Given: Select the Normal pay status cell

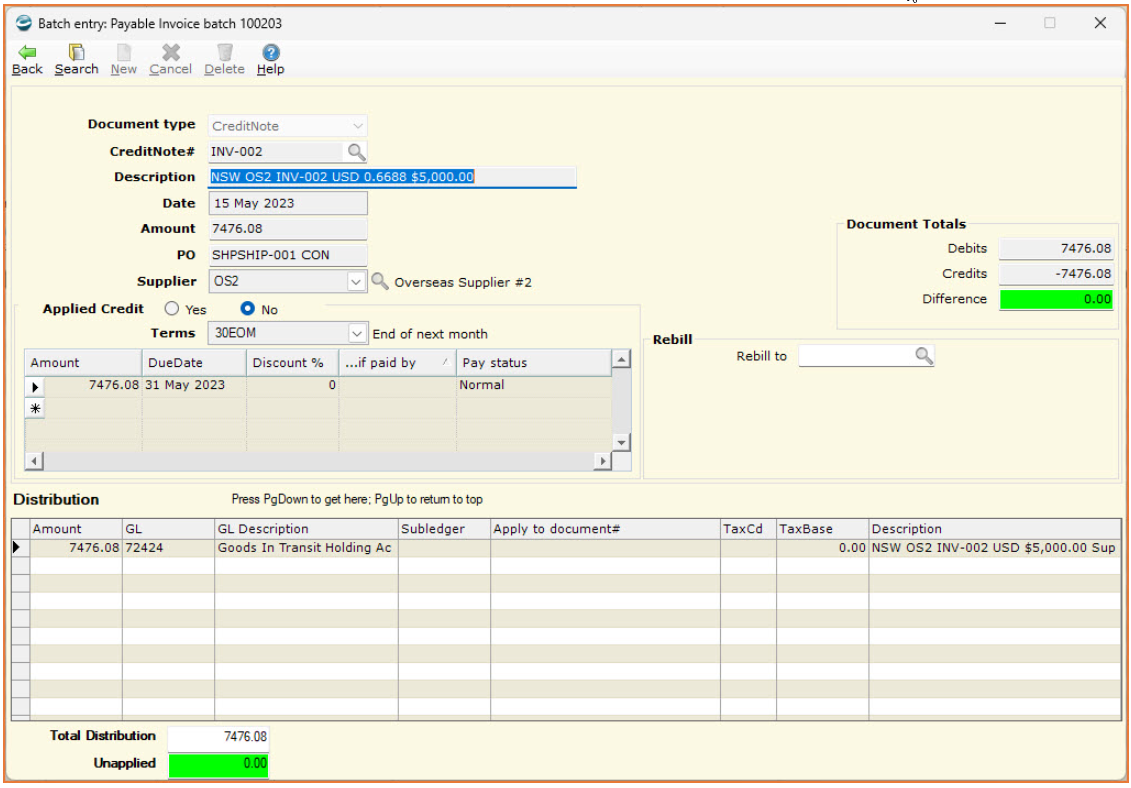Looking at the screenshot, I should 534,385.
